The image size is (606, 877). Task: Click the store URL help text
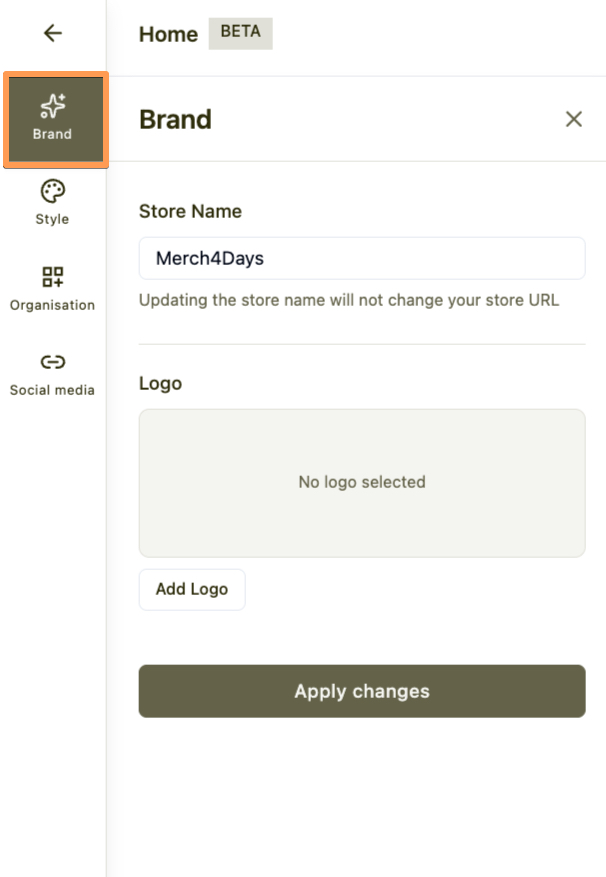click(x=348, y=300)
